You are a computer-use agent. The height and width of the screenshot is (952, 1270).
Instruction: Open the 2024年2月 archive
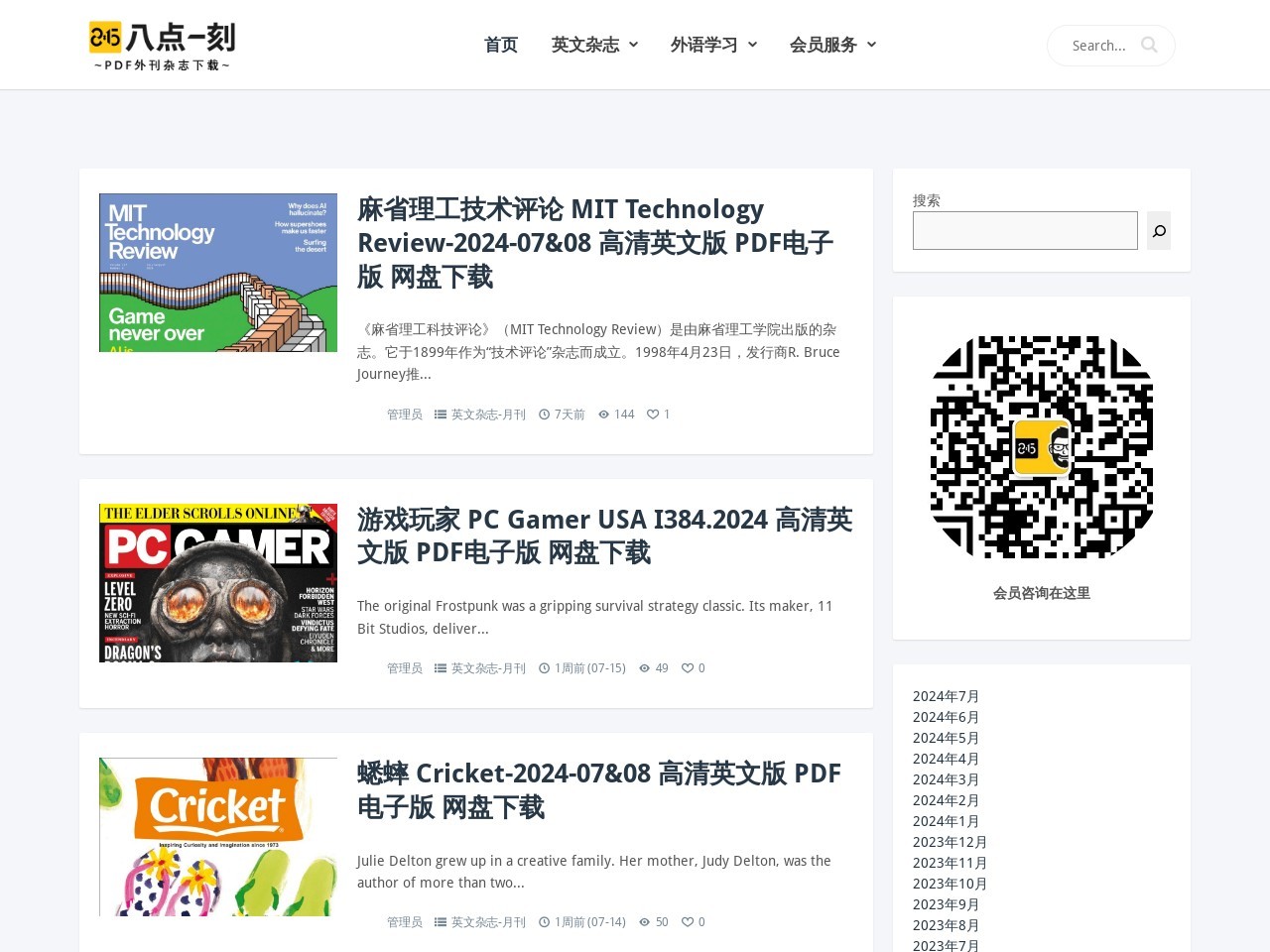947,800
